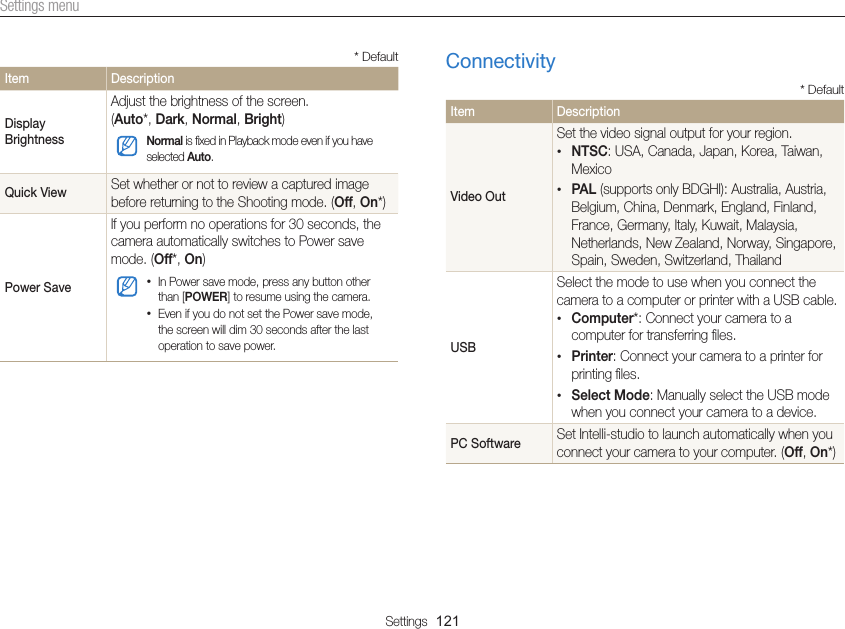
Task: Click 'Adjust the brightness of the screen.' text
Action: click(x=210, y=101)
